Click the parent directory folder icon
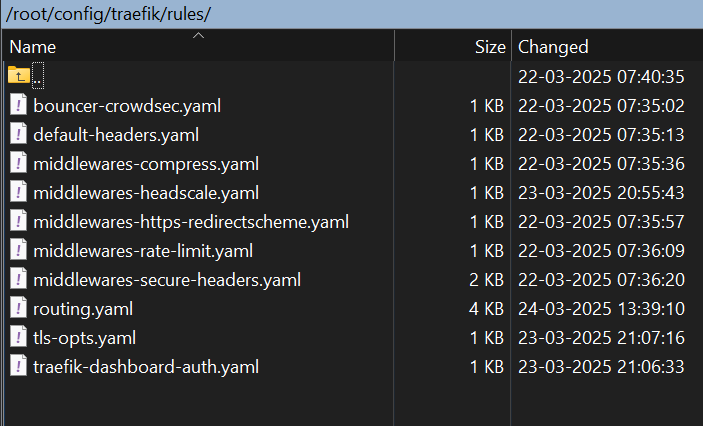 [19, 75]
